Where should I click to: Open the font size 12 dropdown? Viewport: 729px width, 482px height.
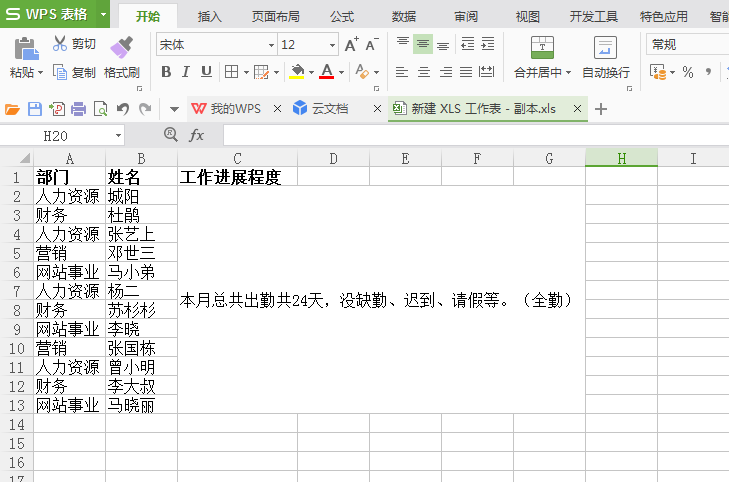332,45
